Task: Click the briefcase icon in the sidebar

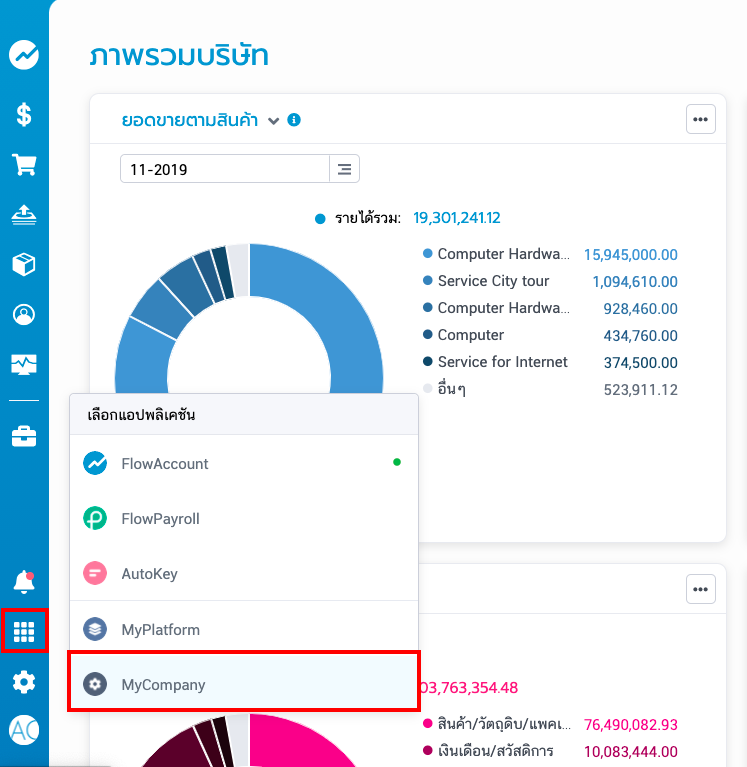Action: [24, 437]
